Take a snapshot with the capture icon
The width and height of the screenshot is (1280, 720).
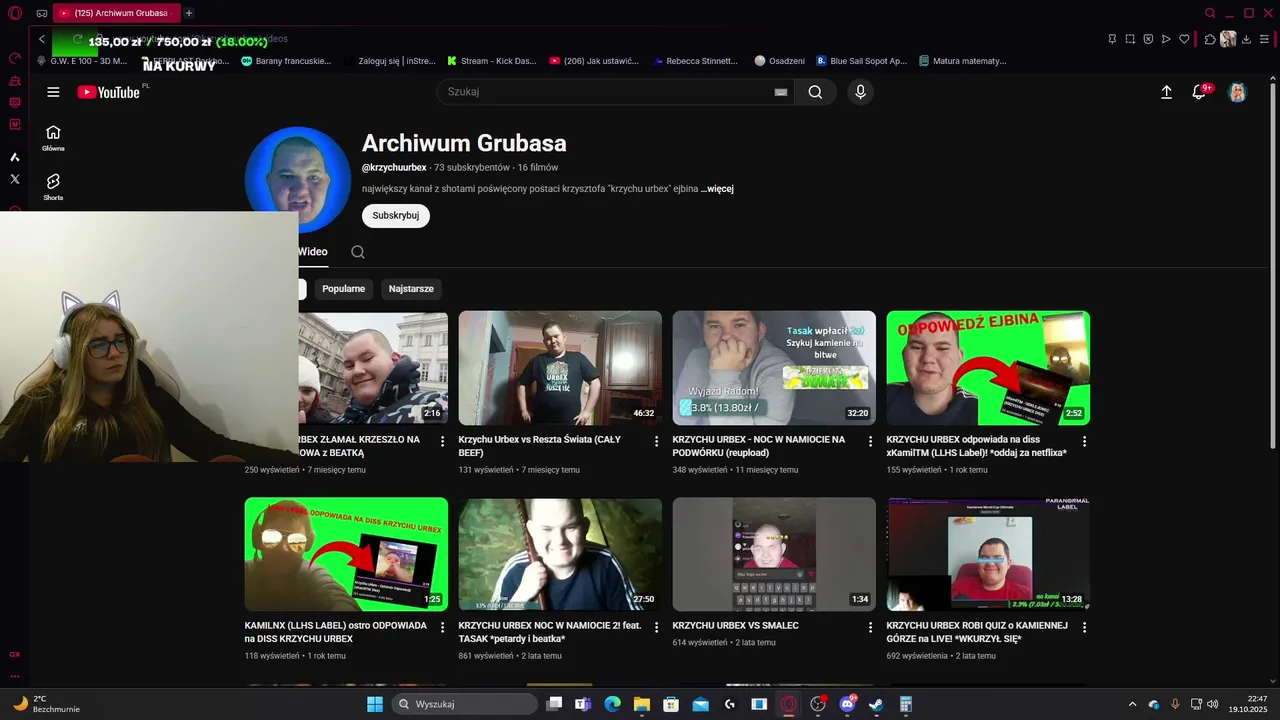pyautogui.click(x=1130, y=39)
